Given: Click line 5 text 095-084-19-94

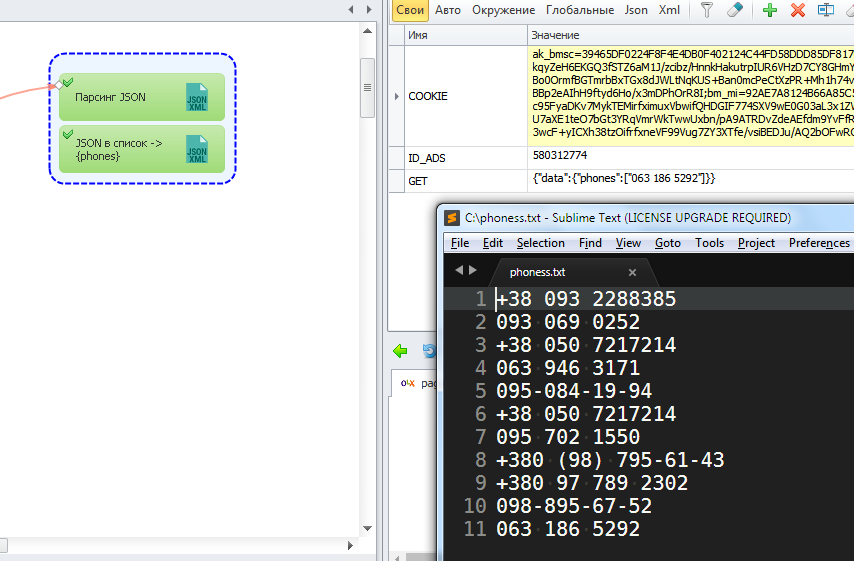Looking at the screenshot, I should [574, 391].
